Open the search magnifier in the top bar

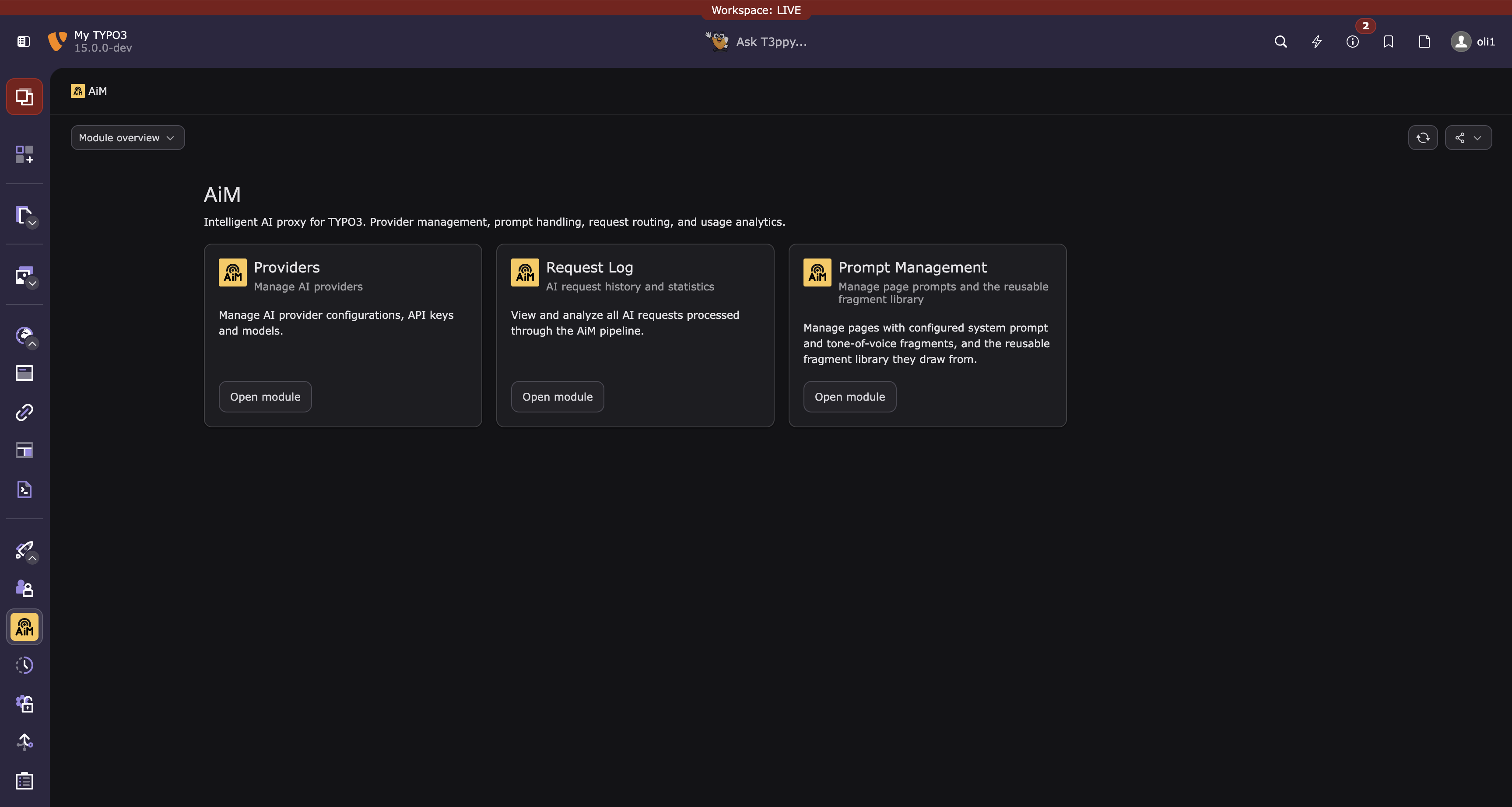pos(1281,42)
